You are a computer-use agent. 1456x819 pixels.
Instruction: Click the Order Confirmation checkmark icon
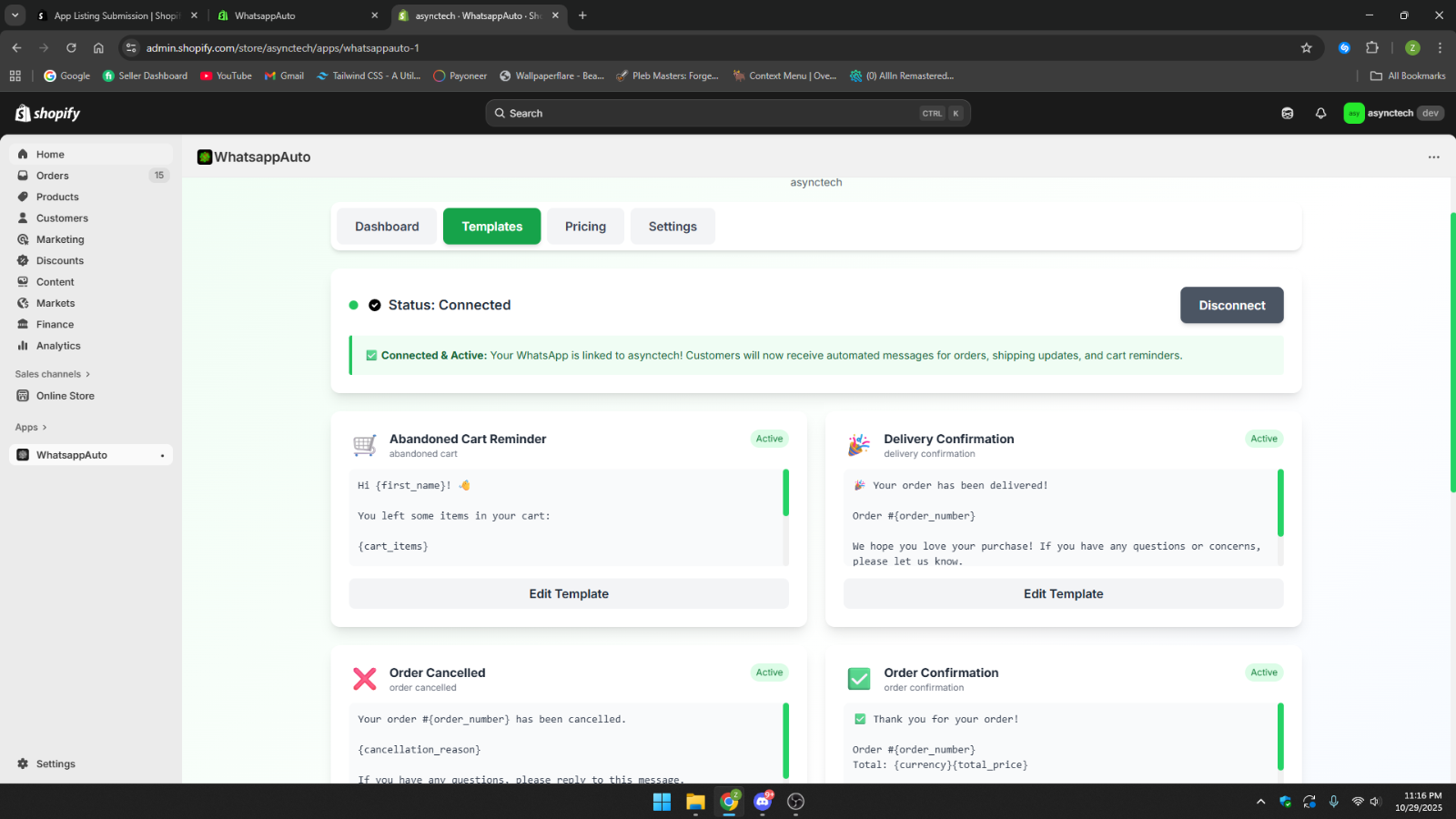(859, 679)
